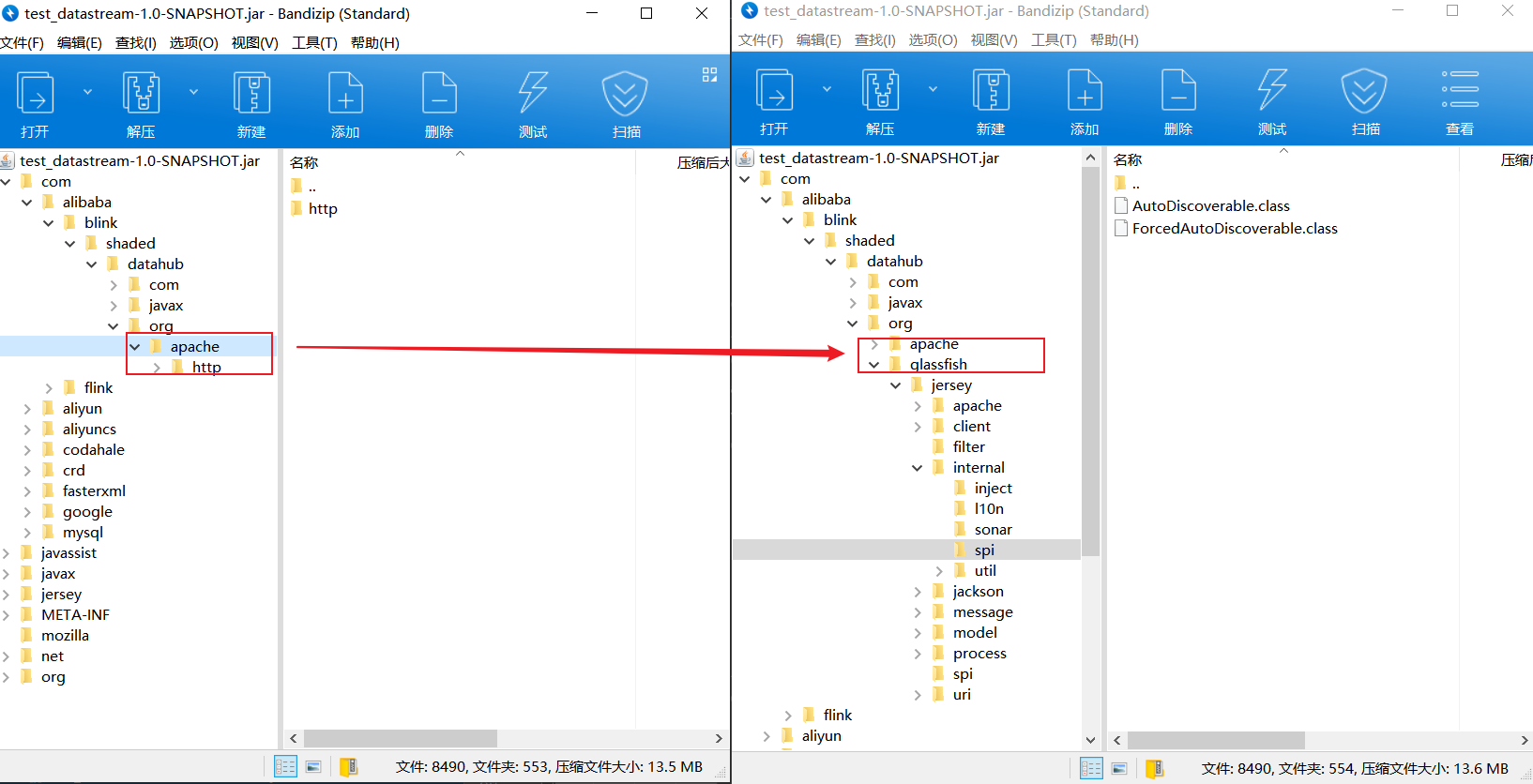This screenshot has width=1533, height=784.
Task: Select the jersey folder under glassfish
Action: coord(950,385)
